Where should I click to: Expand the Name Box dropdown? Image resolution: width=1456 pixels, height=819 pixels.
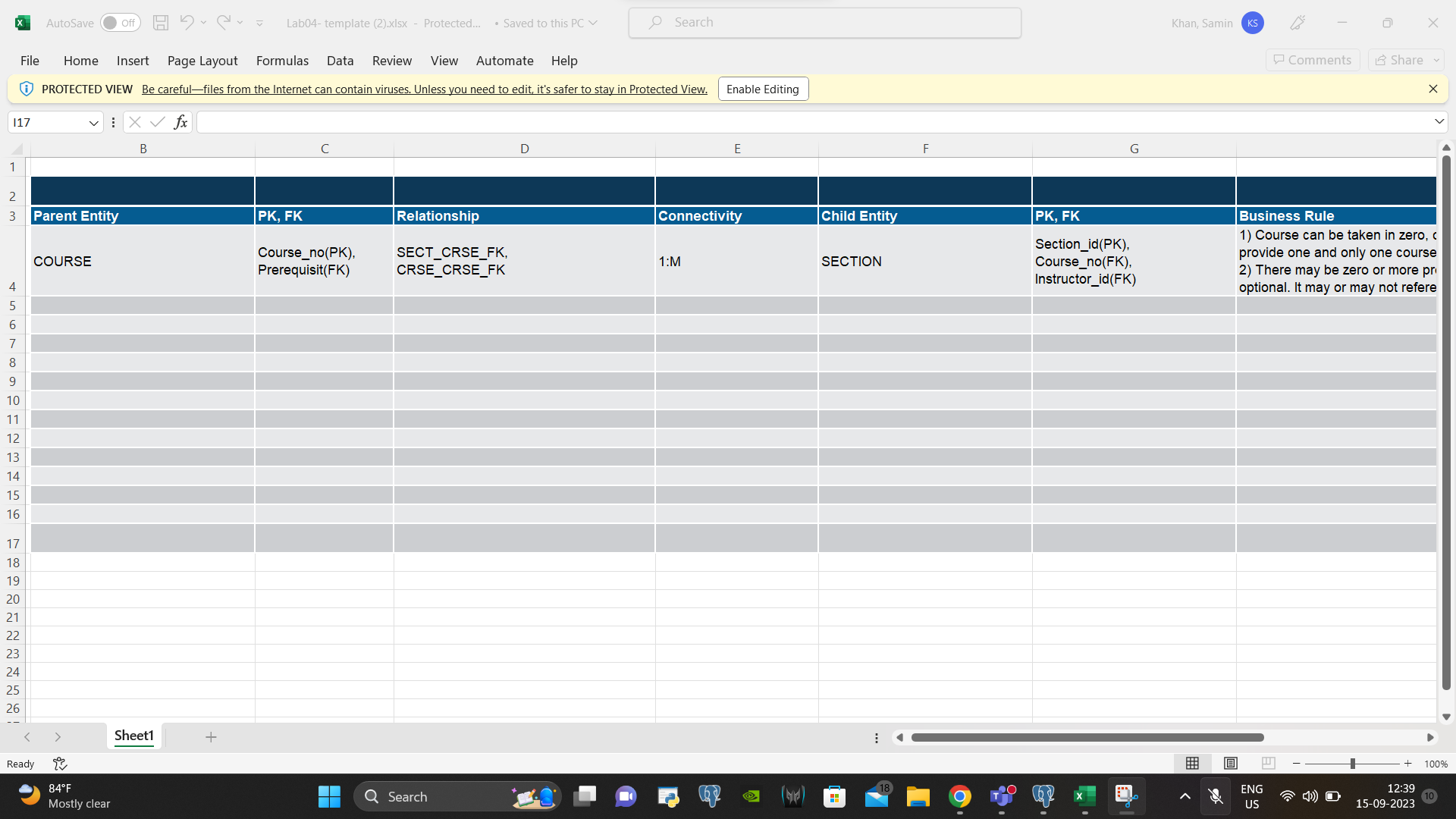(x=93, y=123)
